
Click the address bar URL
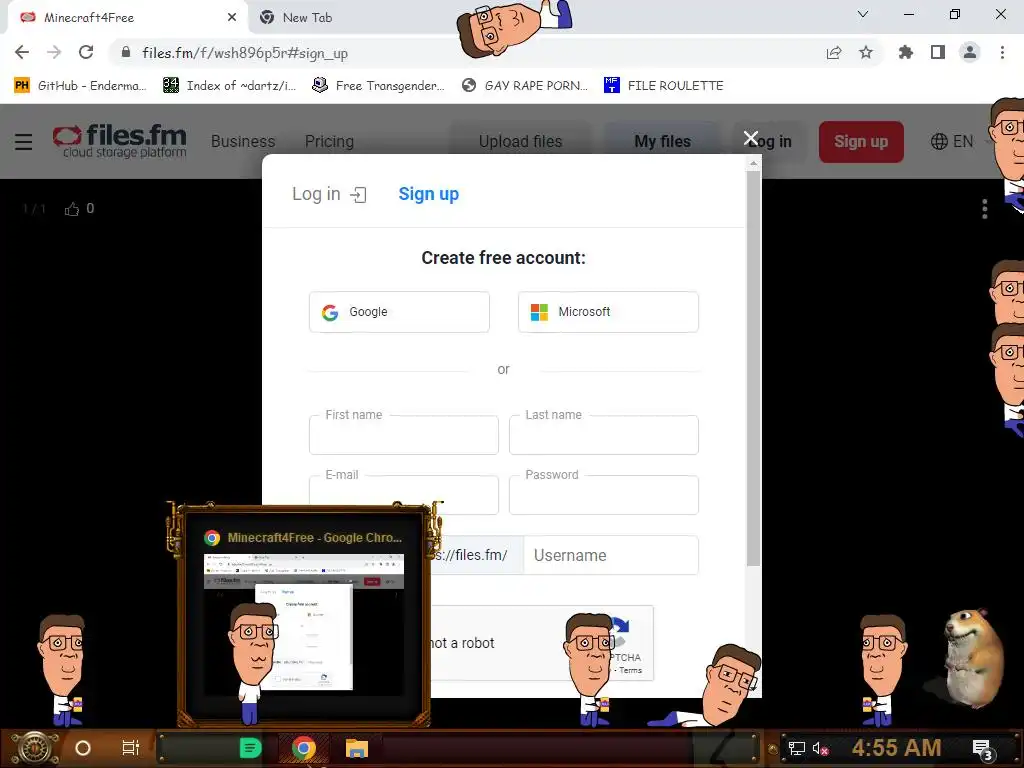[245, 53]
